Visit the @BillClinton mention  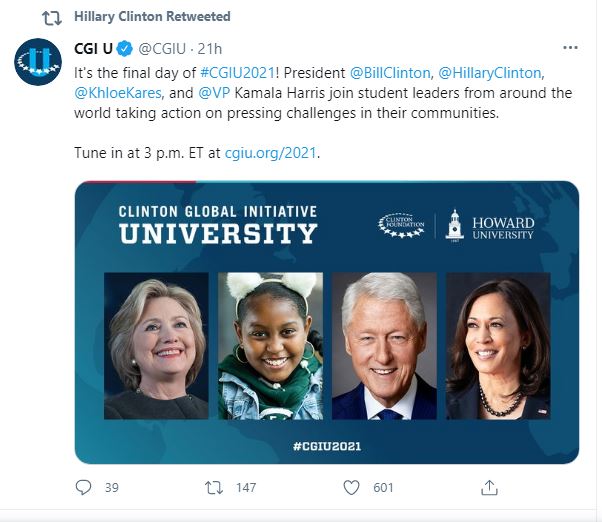click(391, 73)
